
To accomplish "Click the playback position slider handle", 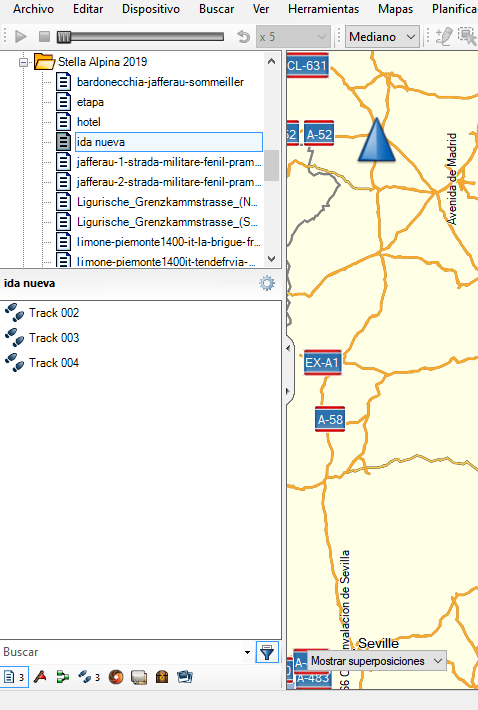I will (x=64, y=37).
